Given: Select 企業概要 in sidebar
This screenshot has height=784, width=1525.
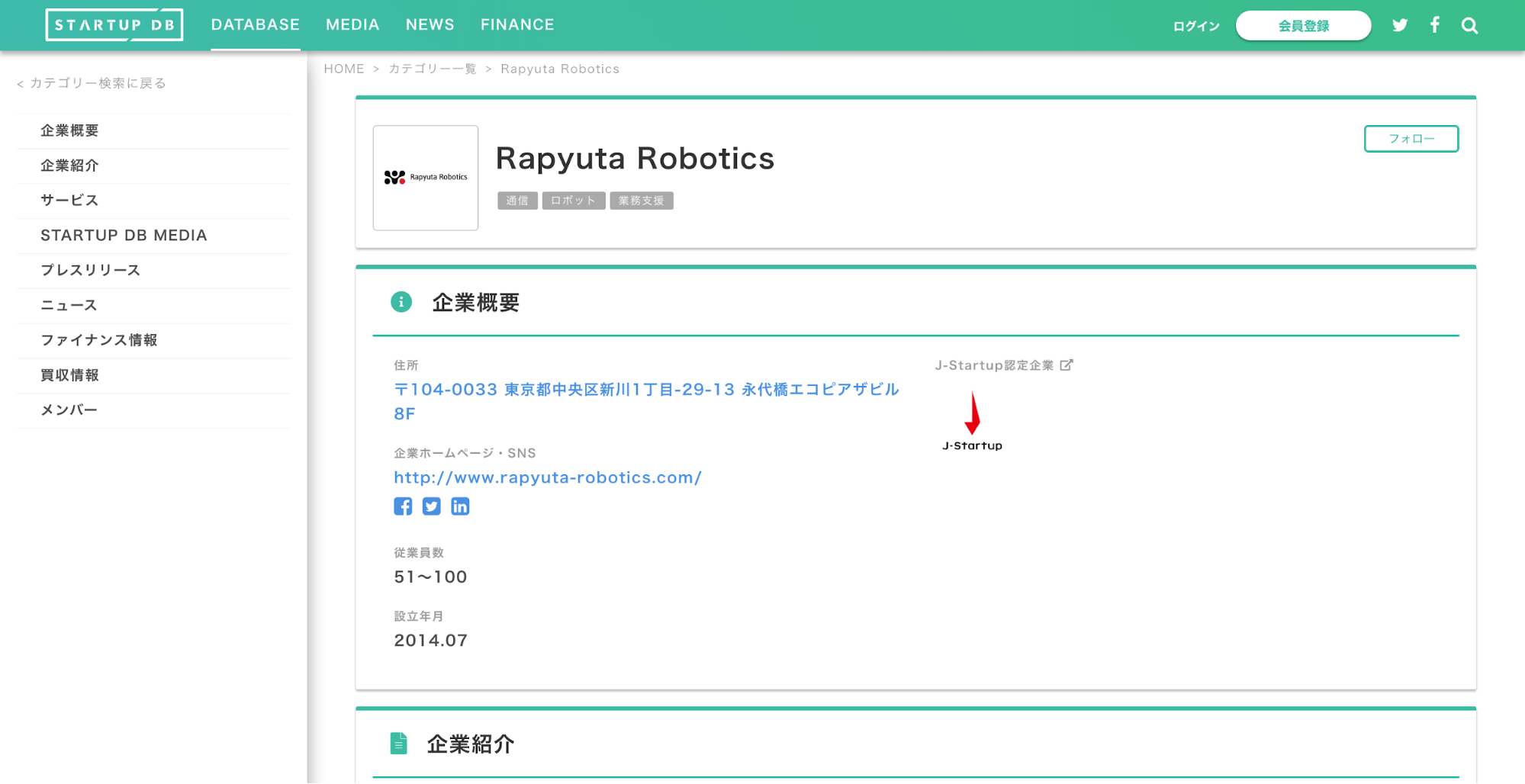Looking at the screenshot, I should pyautogui.click(x=153, y=131).
